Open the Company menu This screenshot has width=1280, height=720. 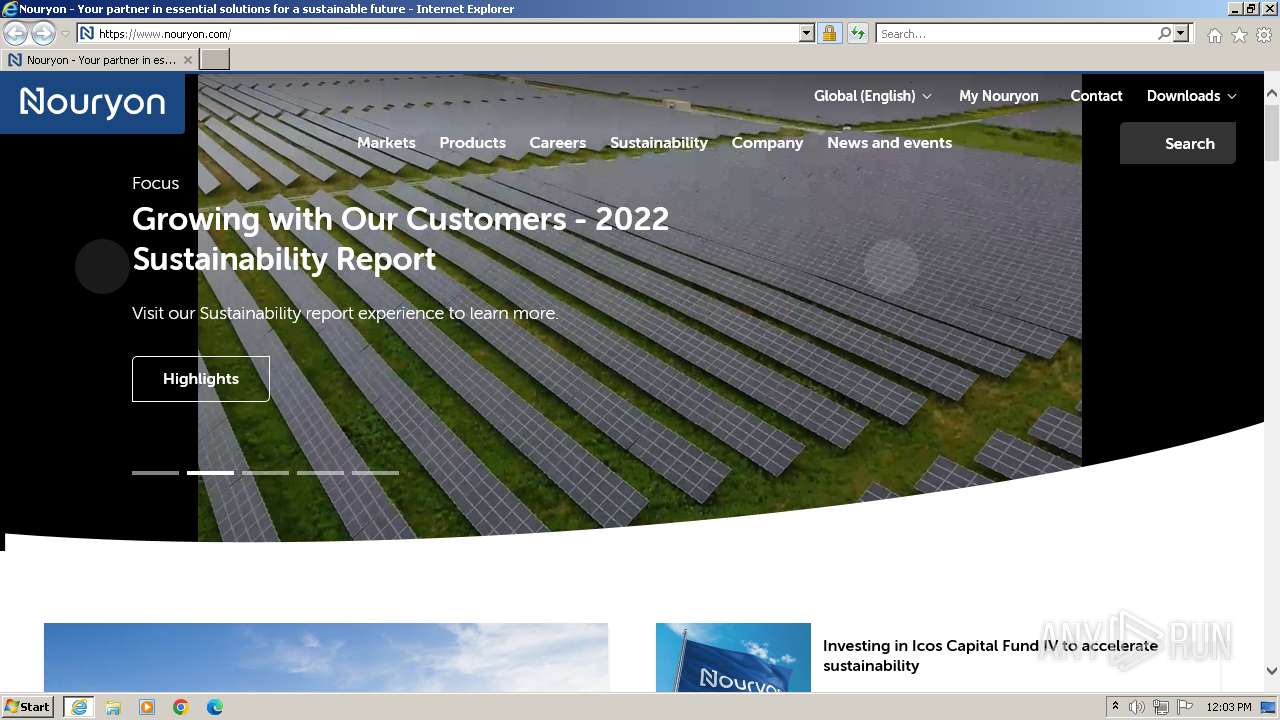[x=767, y=143]
